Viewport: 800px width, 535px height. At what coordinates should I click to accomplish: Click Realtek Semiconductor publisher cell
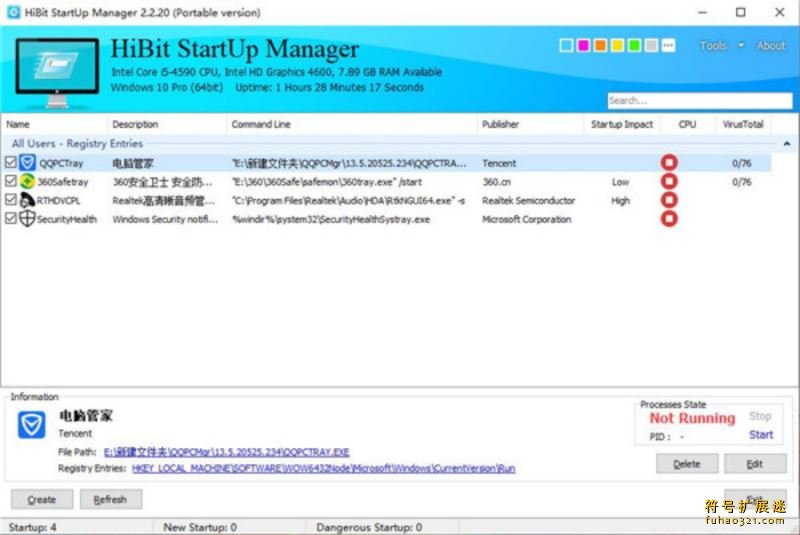529,200
